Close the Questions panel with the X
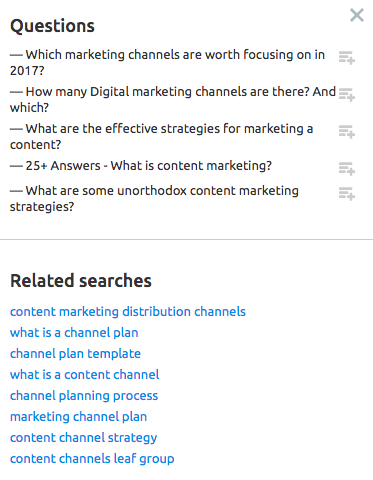The image size is (373, 480). (x=357, y=15)
